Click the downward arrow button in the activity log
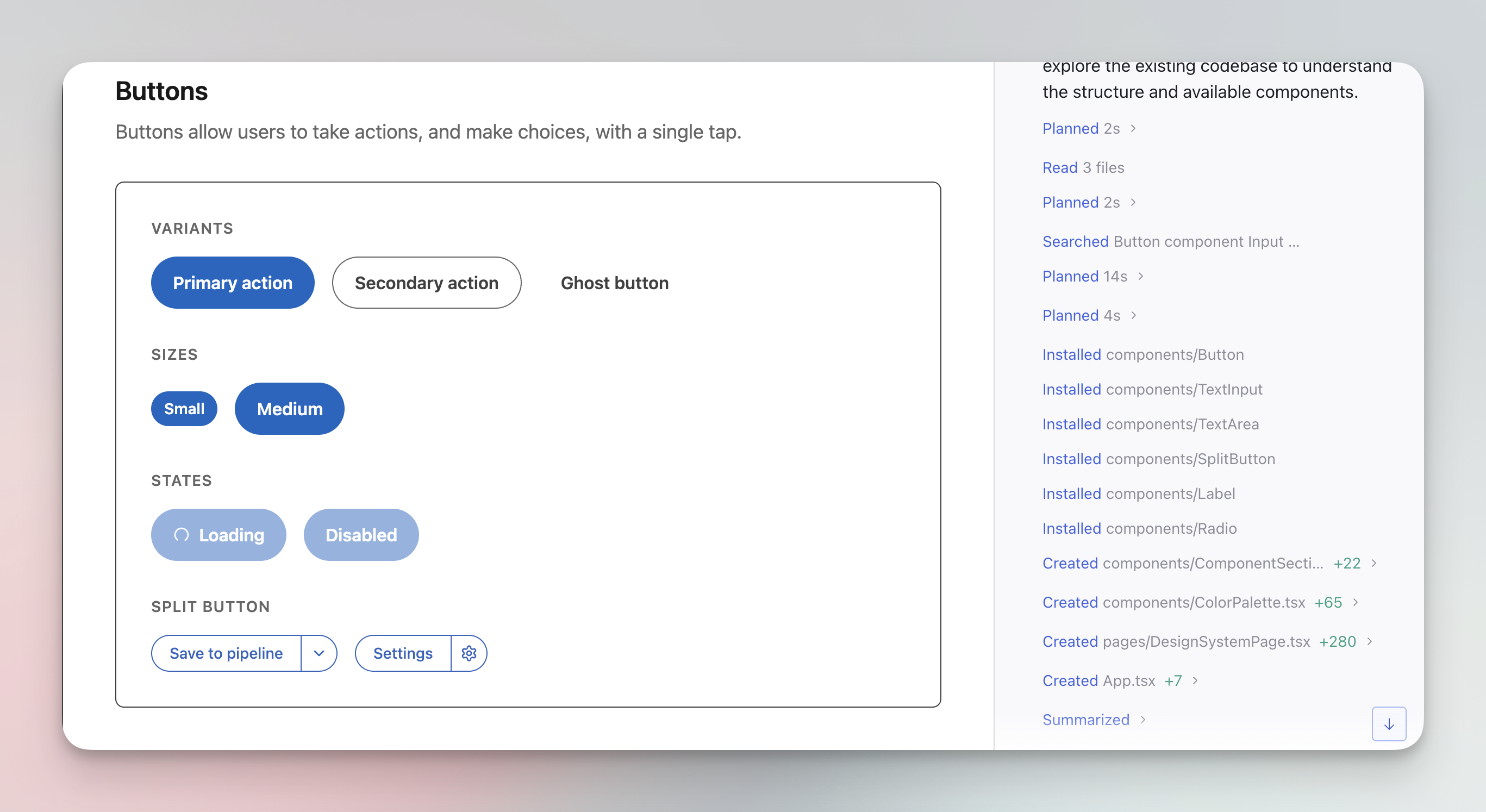This screenshot has width=1486, height=812. (x=1389, y=724)
